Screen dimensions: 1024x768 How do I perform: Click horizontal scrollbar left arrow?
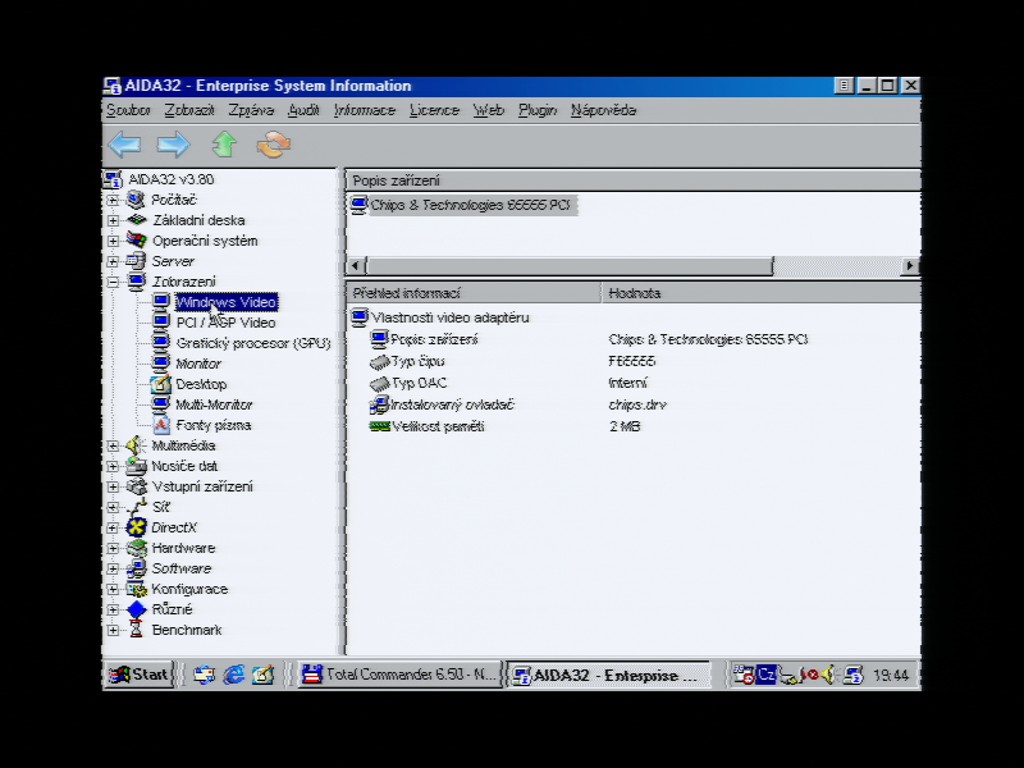pyautogui.click(x=355, y=266)
